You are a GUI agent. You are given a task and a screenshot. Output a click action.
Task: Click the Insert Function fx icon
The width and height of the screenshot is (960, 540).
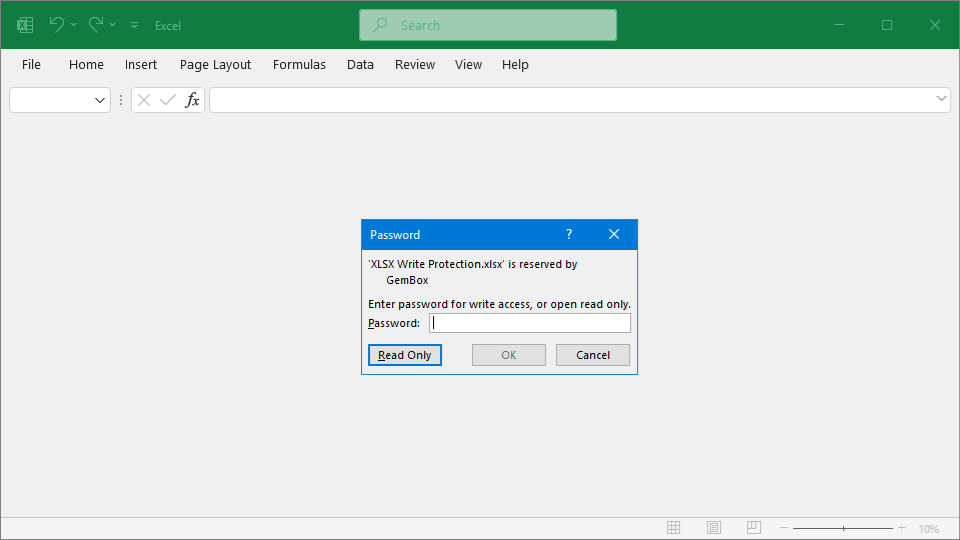pos(192,100)
